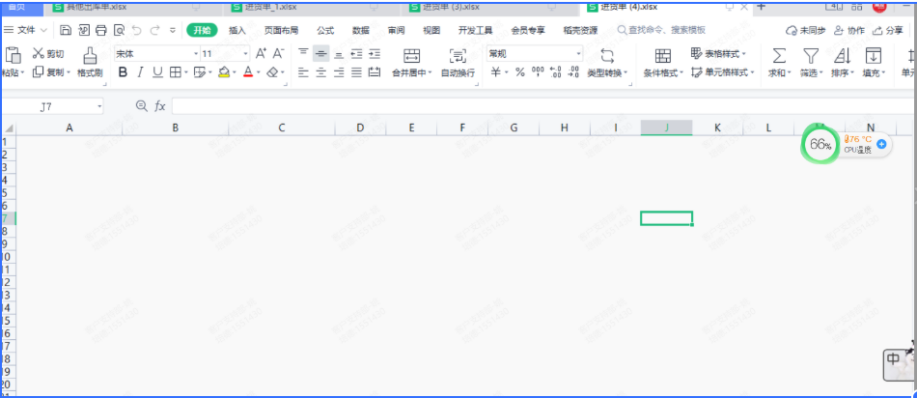Click the Print icon in quick access toolbar
Image resolution: width=917 pixels, height=398 pixels.
point(101,30)
